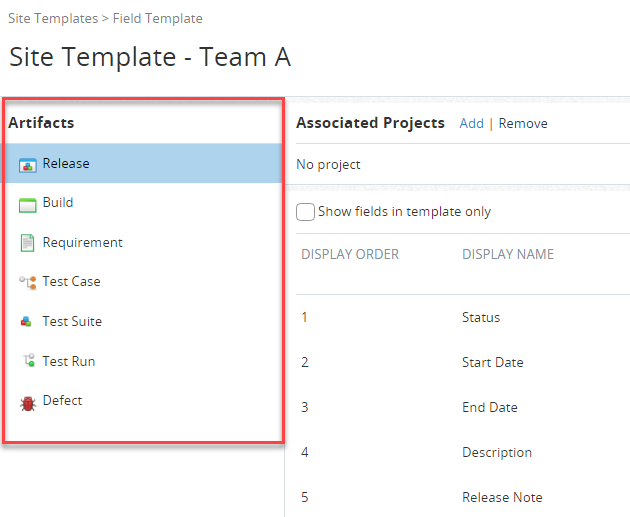Click the Test Run icon
Image resolution: width=630 pixels, height=517 pixels.
[x=27, y=361]
